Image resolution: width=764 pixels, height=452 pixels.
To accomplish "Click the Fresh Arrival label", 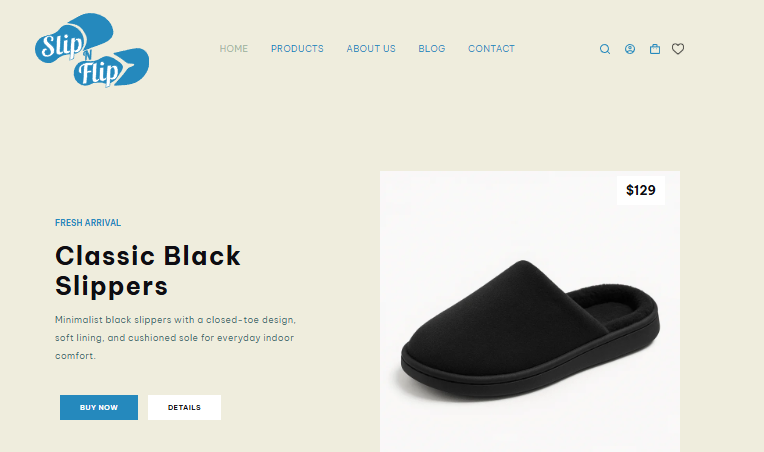I will [88, 223].
